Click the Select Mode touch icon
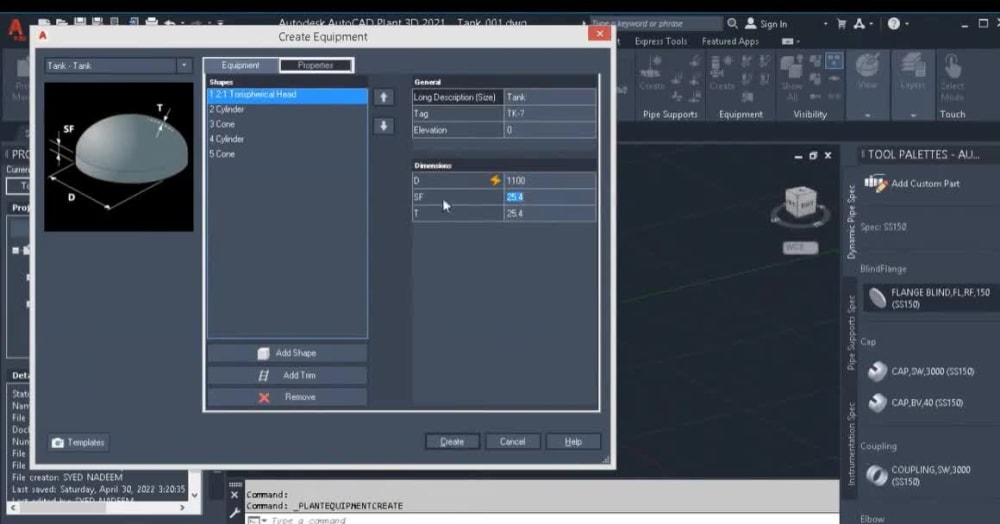Viewport: 1000px width, 524px height. pyautogui.click(x=952, y=78)
